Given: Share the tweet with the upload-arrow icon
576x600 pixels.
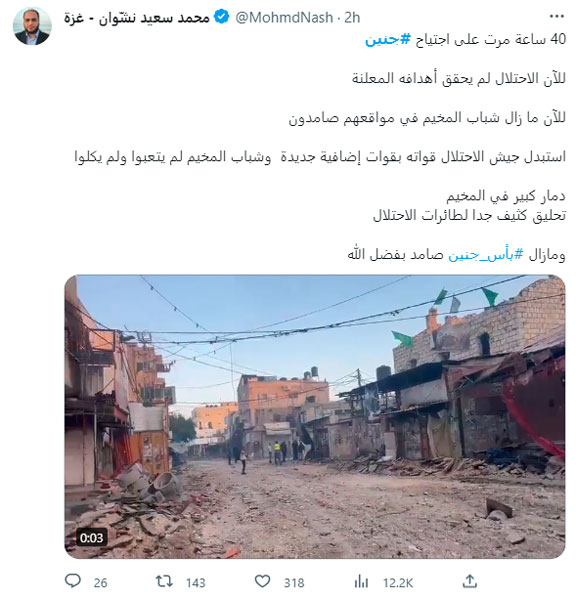Looking at the screenshot, I should pyautogui.click(x=470, y=581).
